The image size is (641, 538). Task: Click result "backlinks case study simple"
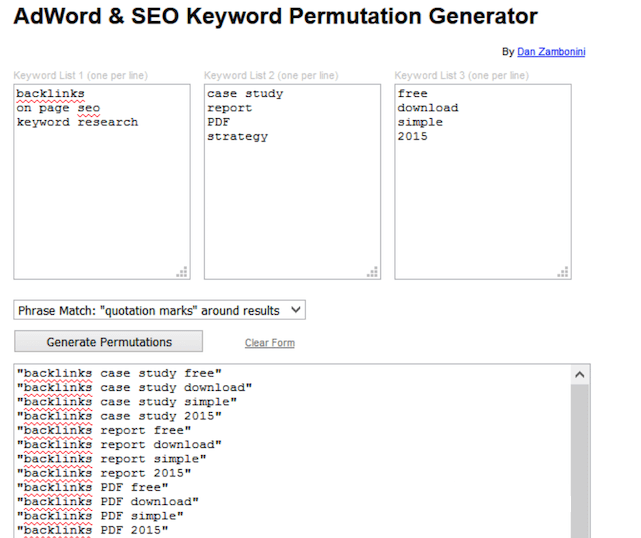(127, 402)
